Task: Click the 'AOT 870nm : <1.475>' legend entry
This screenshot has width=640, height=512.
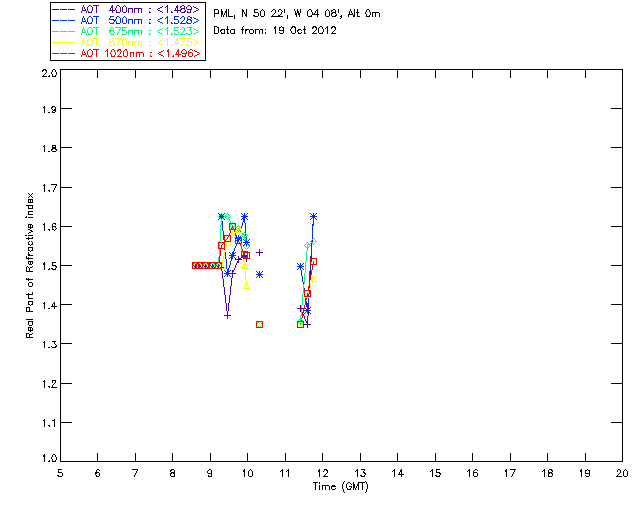Action: (x=126, y=42)
